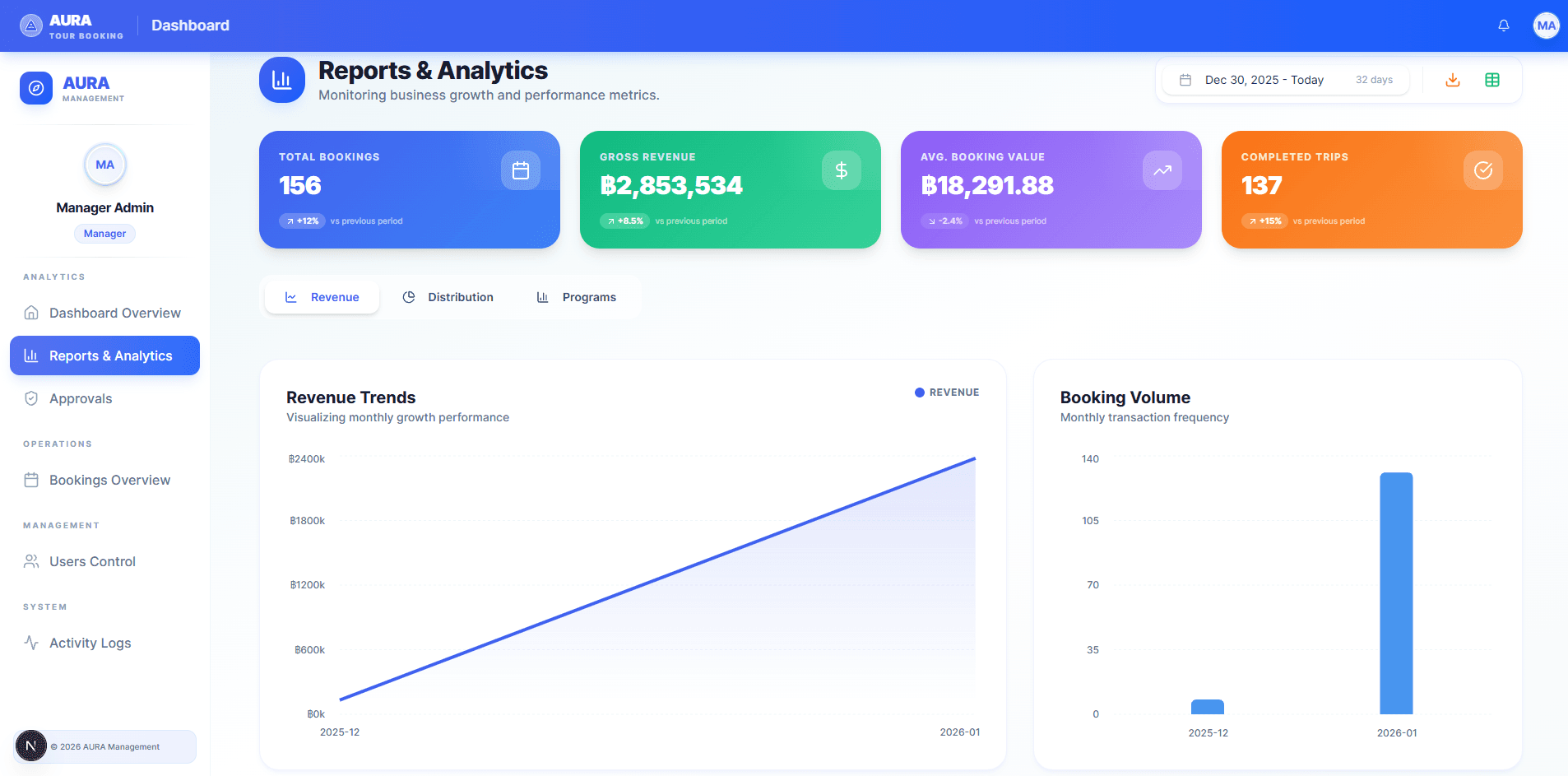Click the notification bell icon
This screenshot has width=1568, height=776.
[x=1503, y=26]
